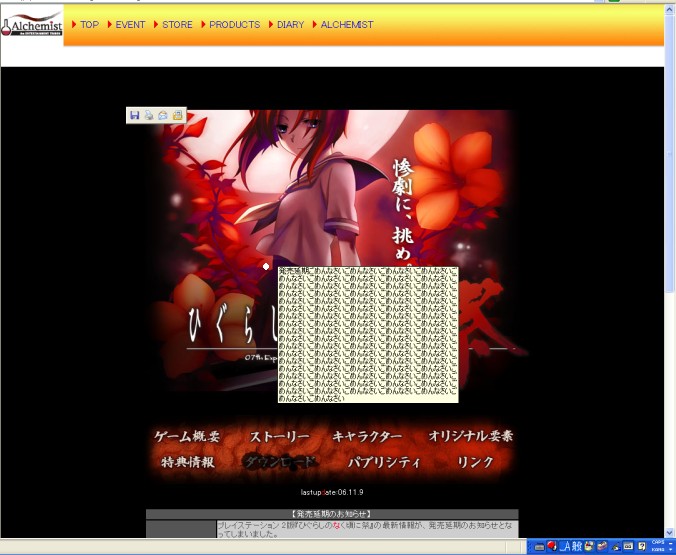
Task: Click the 般 conversion mode indicator
Action: [577, 547]
